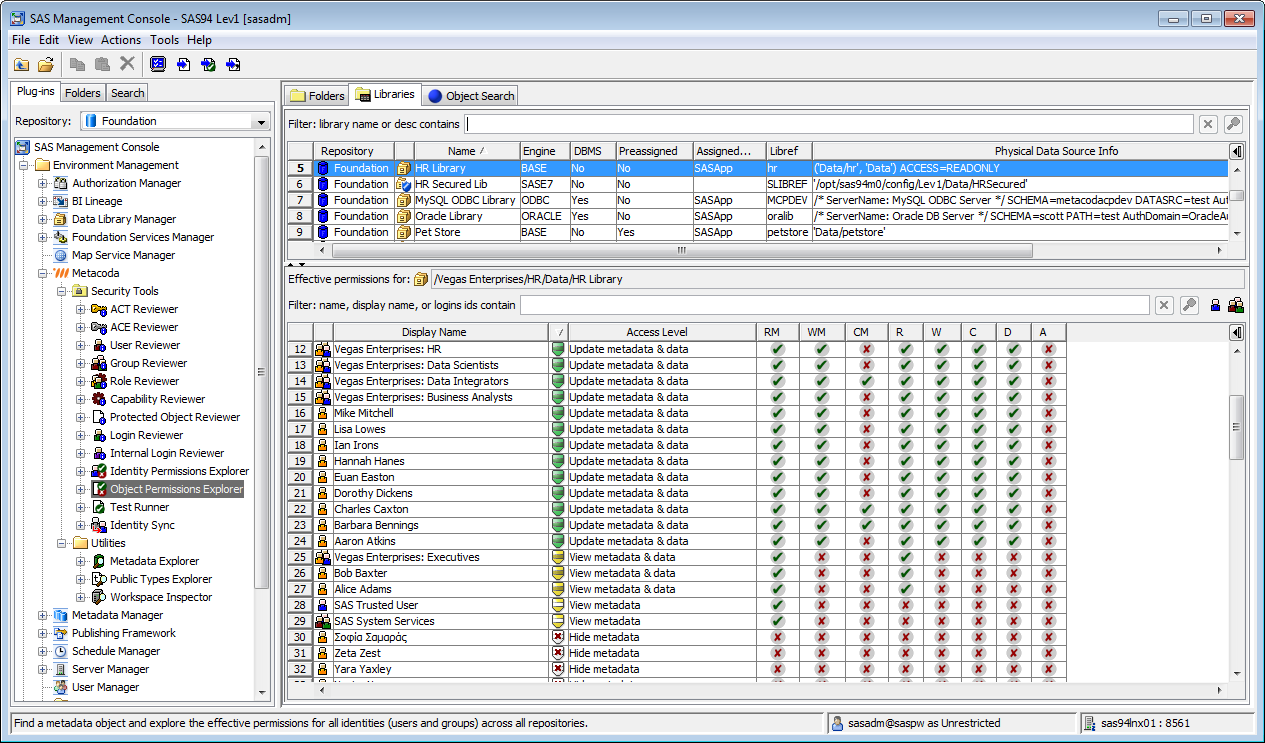Click the up-one-level folder toolbar icon
The width and height of the screenshot is (1265, 743).
point(22,65)
